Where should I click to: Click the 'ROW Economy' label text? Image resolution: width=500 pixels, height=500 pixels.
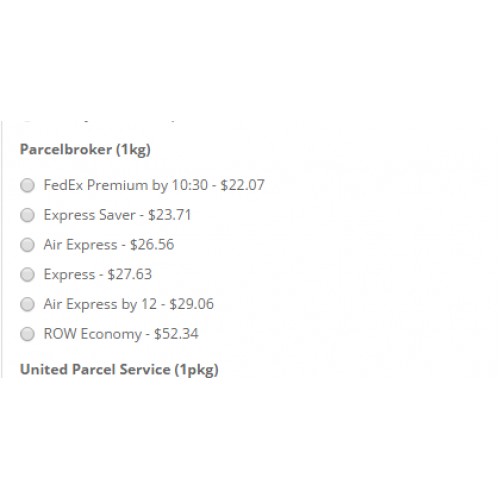coord(93,334)
